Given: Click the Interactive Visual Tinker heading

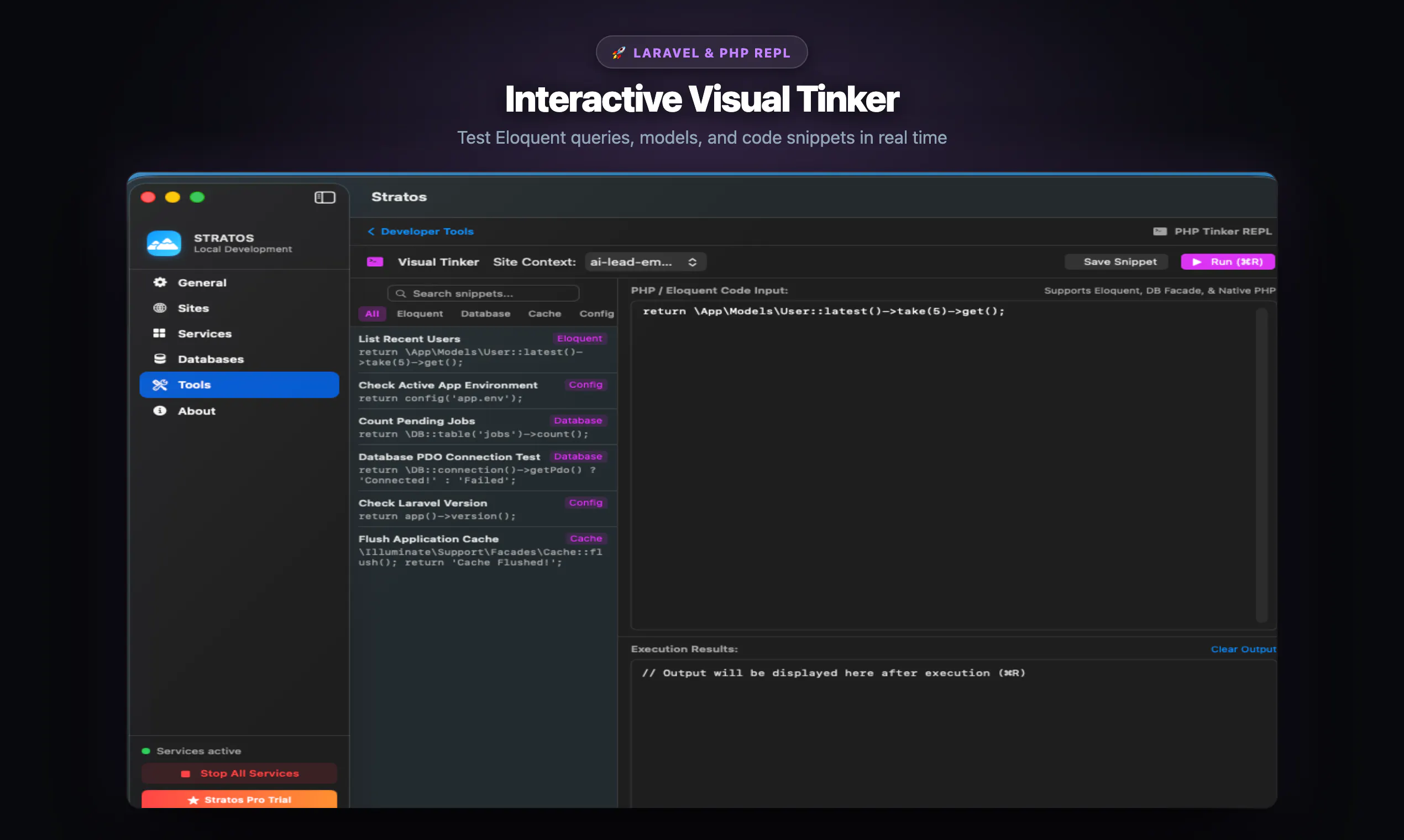Looking at the screenshot, I should pyautogui.click(x=702, y=99).
